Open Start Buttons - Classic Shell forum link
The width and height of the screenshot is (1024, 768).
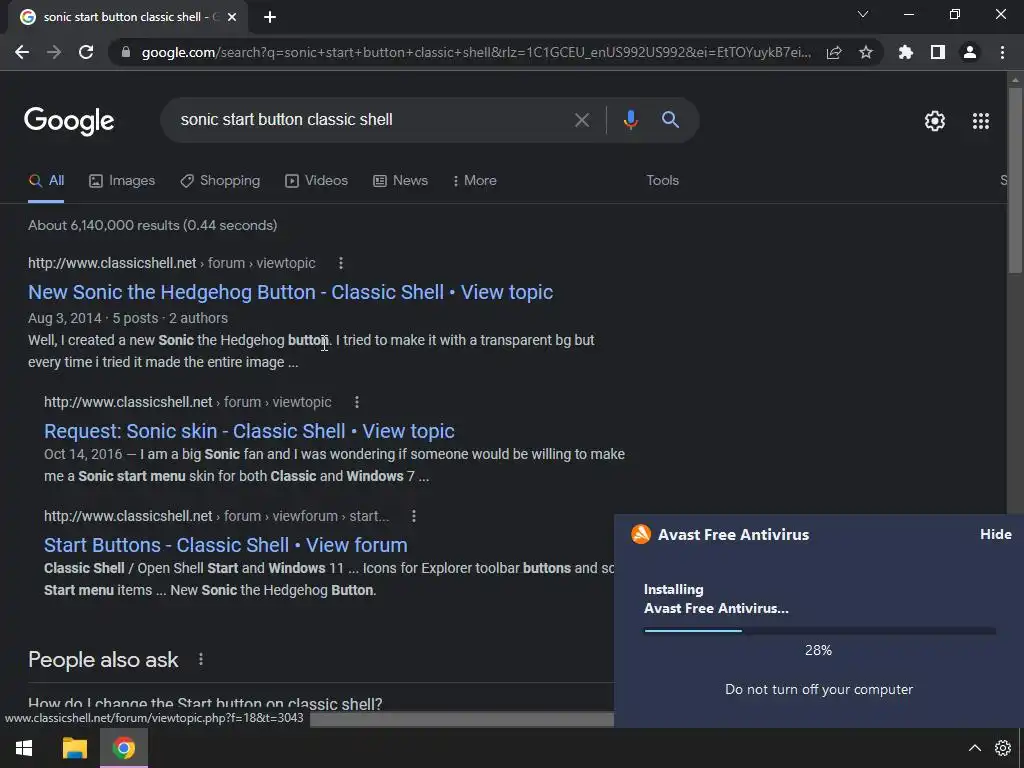(225, 545)
